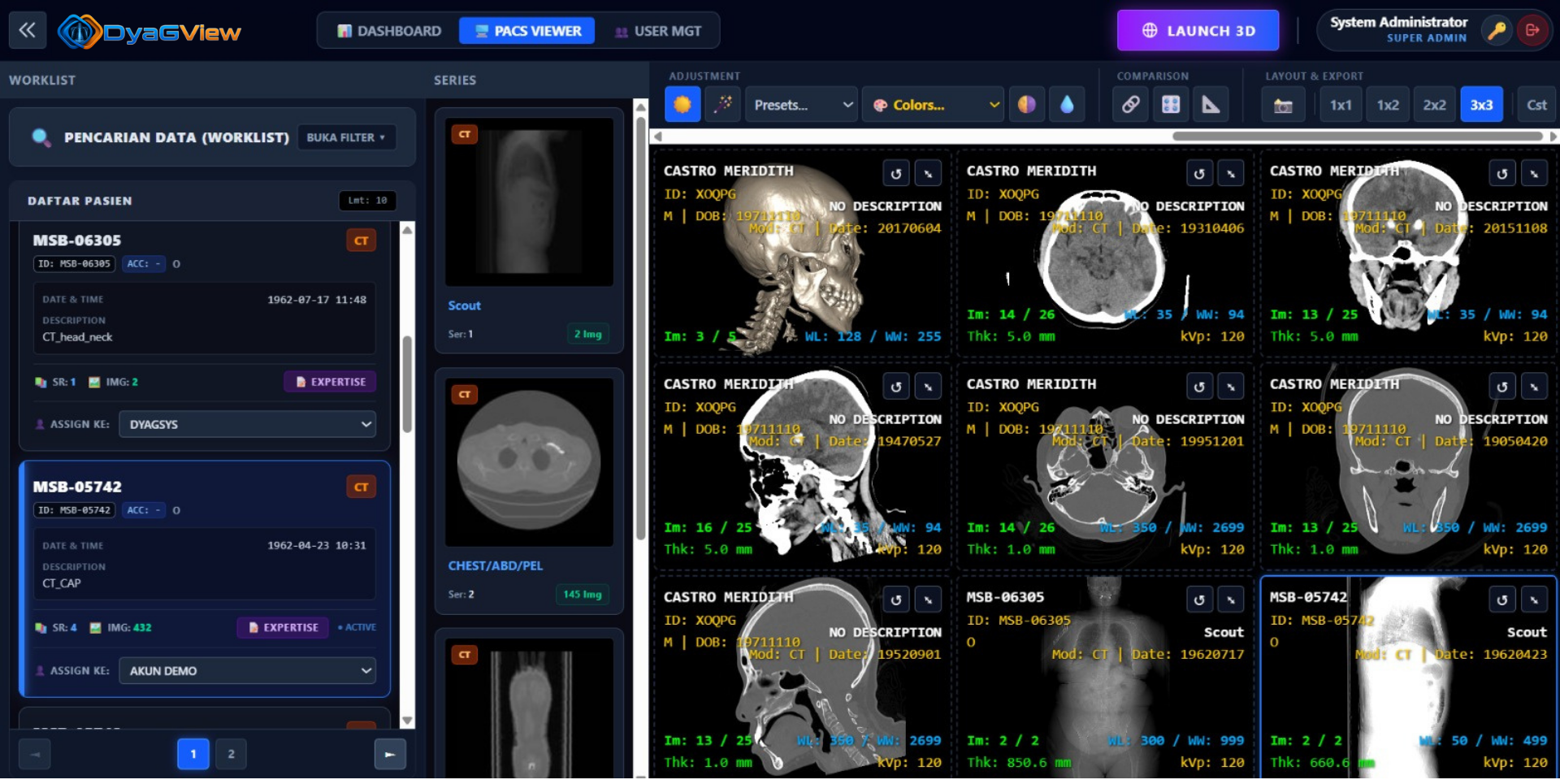Expand the MSB-05742 Scout viewport
Viewport: 1560px width, 784px height.
point(1534,600)
